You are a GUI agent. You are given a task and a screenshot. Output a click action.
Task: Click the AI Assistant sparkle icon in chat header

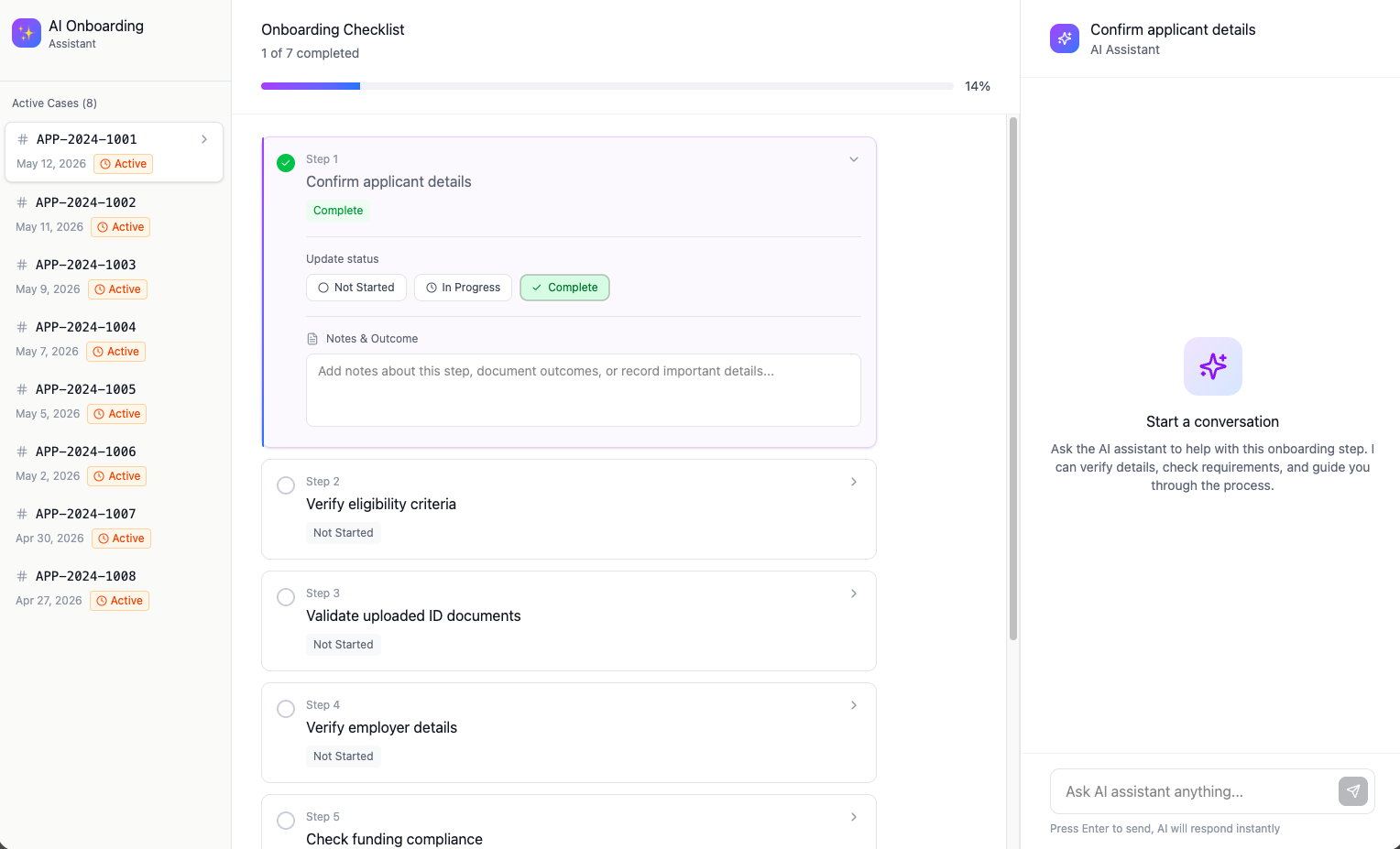pyautogui.click(x=1065, y=38)
